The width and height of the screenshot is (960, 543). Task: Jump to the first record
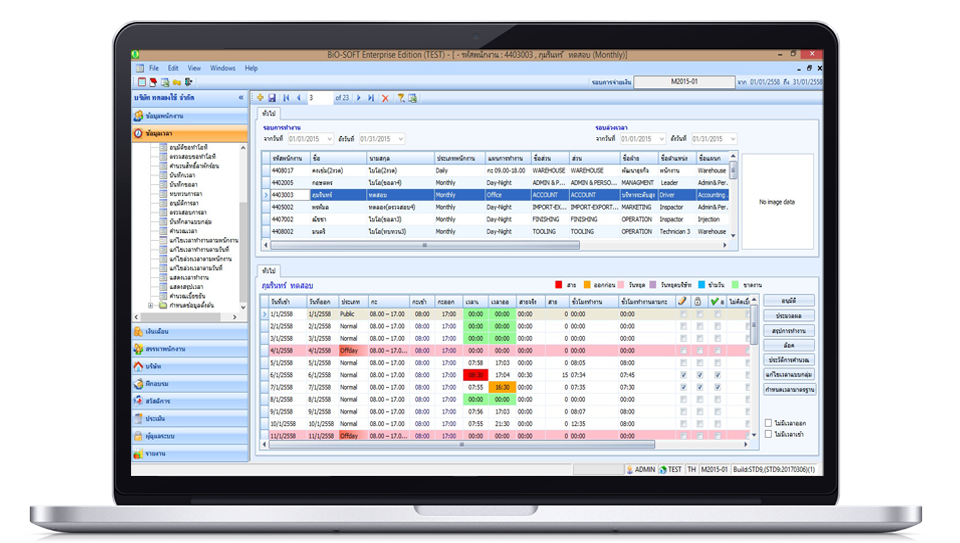pyautogui.click(x=286, y=98)
